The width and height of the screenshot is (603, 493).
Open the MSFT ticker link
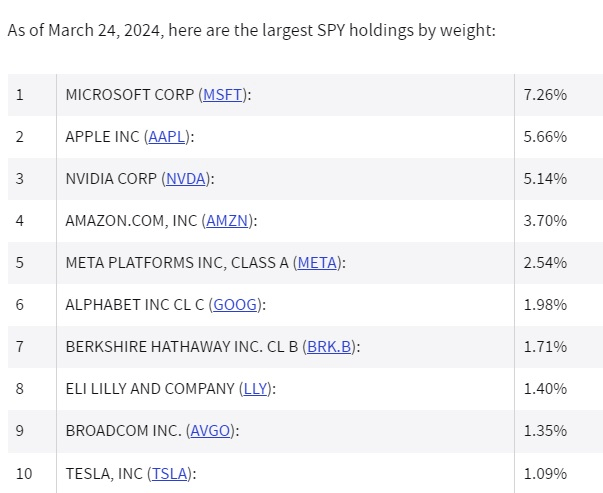point(224,94)
